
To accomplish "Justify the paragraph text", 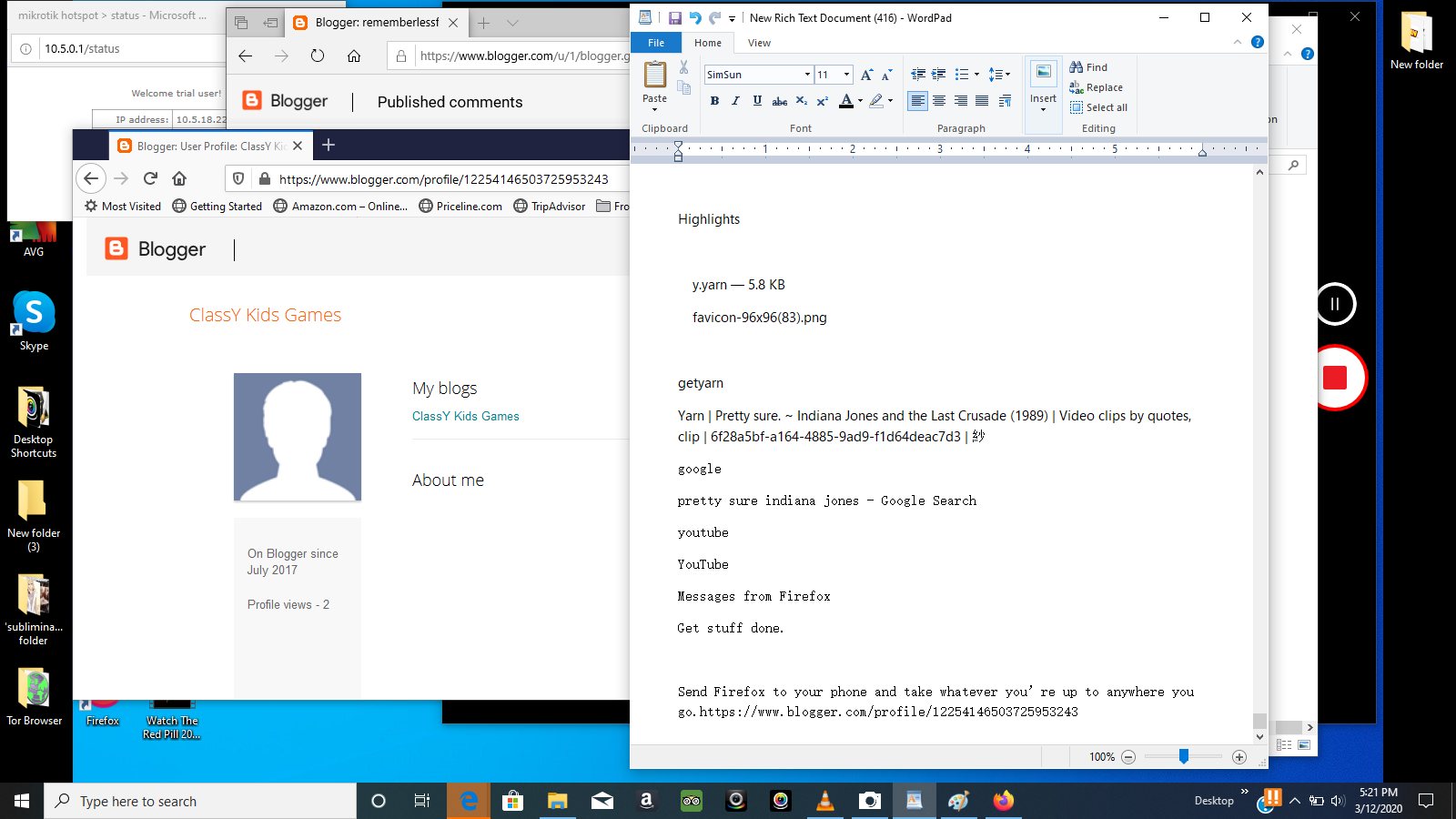I will 982,101.
